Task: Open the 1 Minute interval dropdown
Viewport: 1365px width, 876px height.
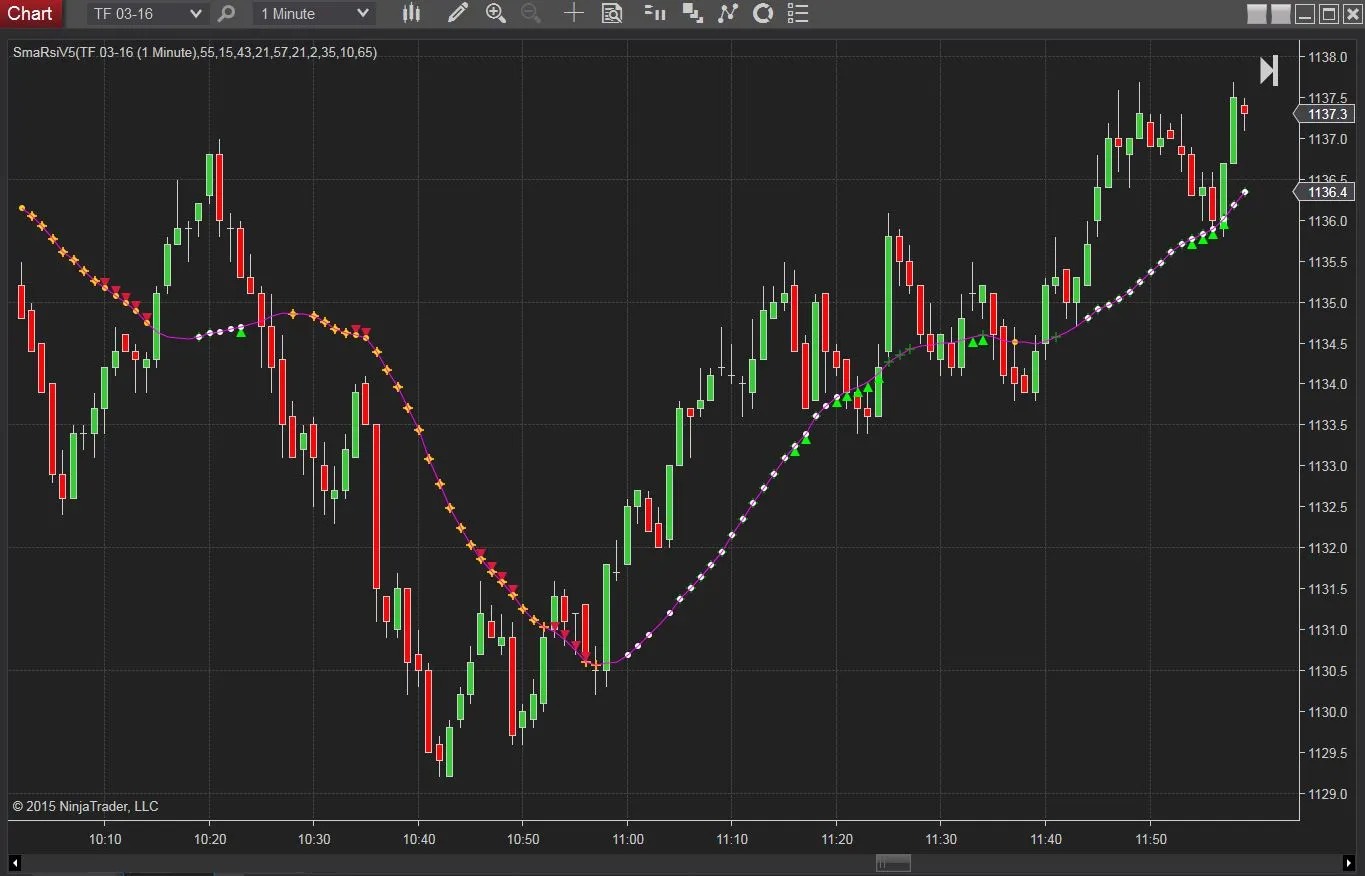Action: pyautogui.click(x=363, y=14)
